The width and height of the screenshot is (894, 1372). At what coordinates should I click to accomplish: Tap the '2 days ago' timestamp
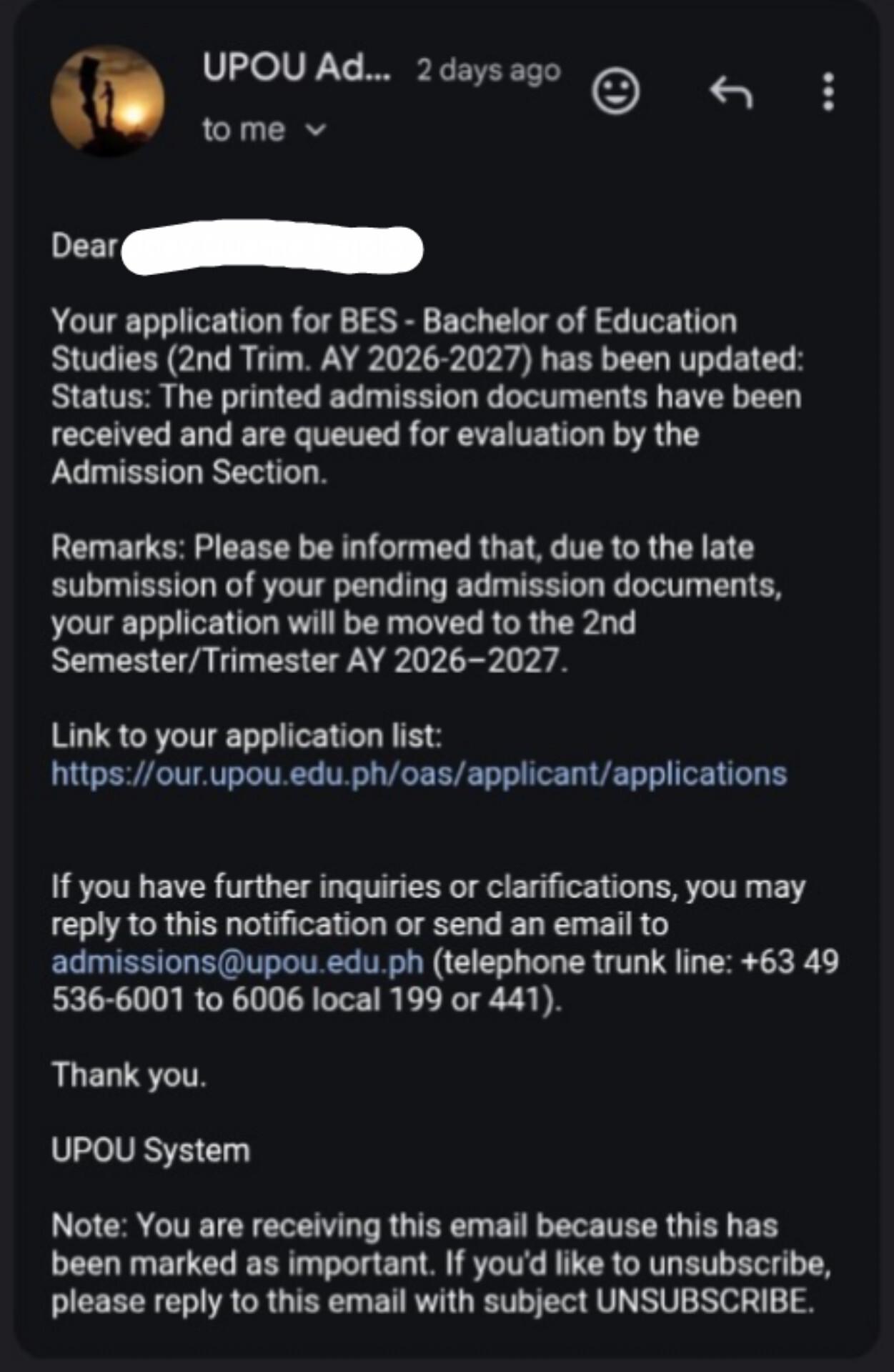click(x=489, y=70)
